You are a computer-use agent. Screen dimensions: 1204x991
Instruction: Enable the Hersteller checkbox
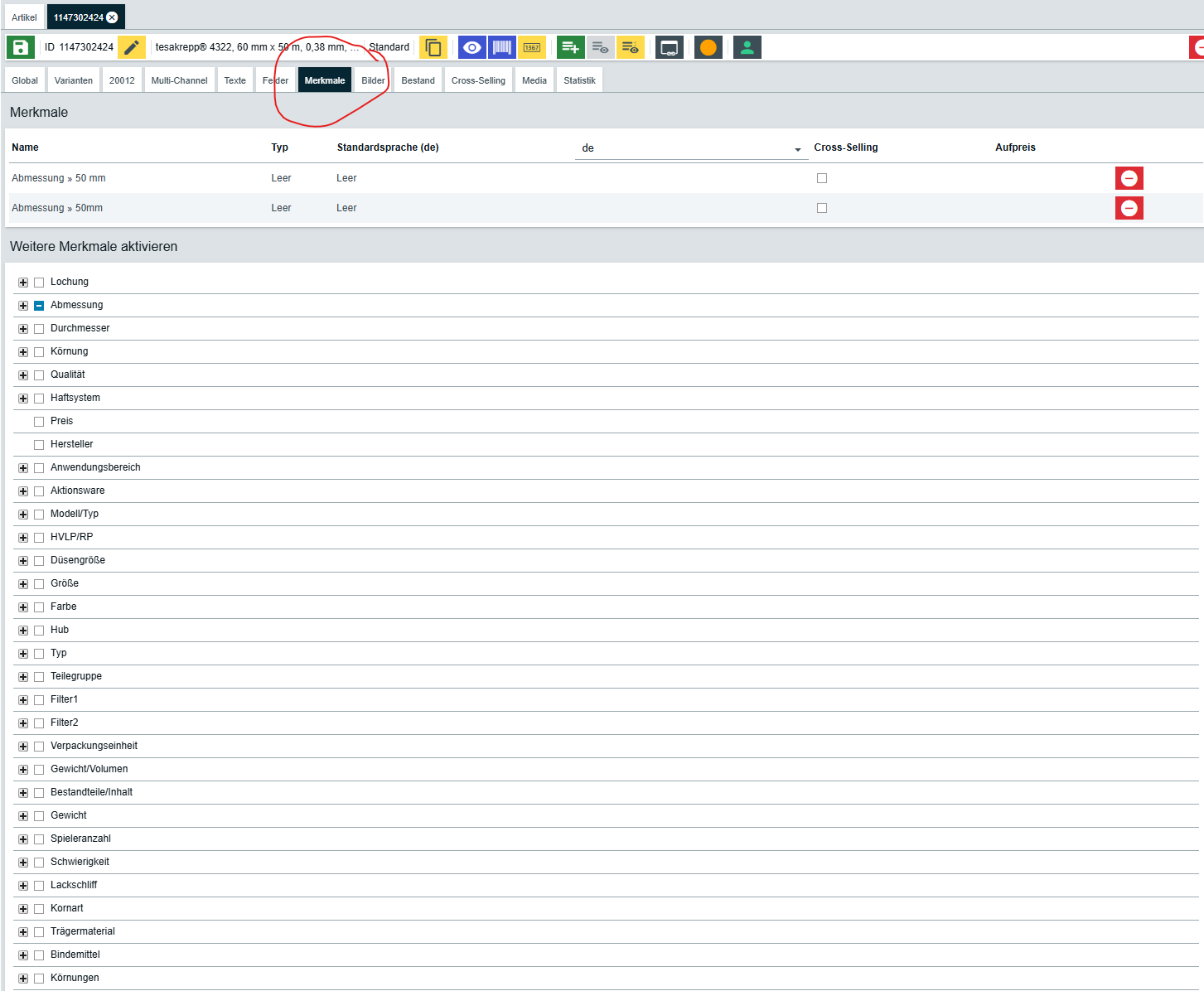39,445
